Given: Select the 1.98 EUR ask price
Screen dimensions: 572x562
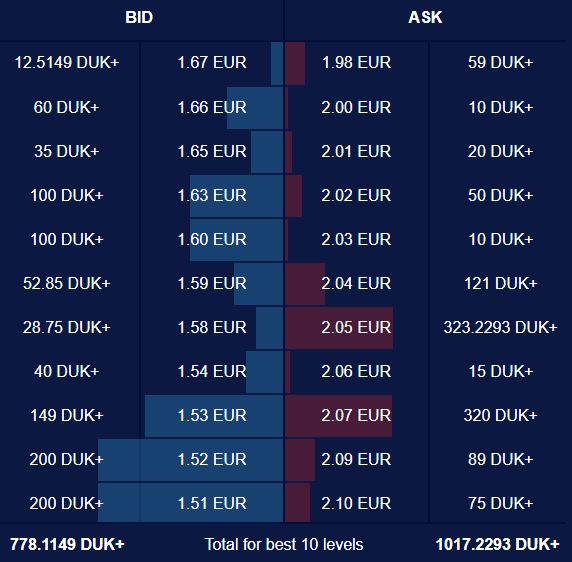Looking at the screenshot, I should coord(356,62).
